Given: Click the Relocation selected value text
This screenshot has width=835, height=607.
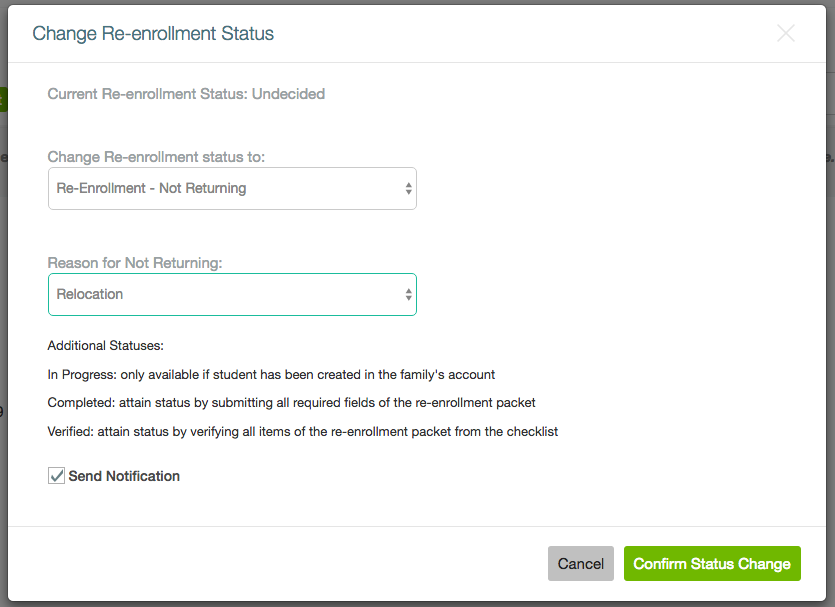Looking at the screenshot, I should click(x=90, y=294).
